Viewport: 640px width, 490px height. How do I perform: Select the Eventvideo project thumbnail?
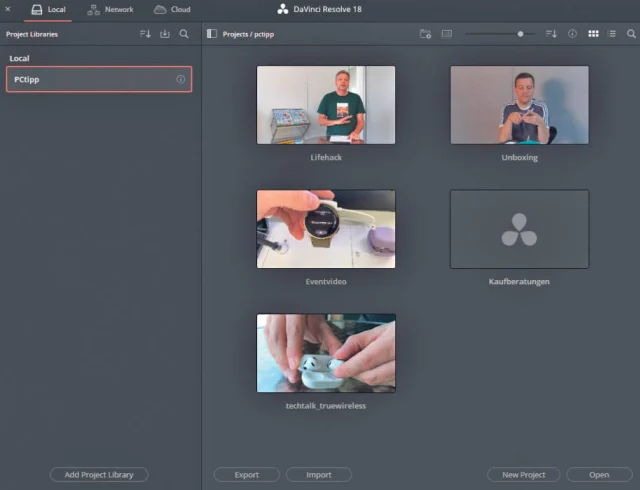325,229
